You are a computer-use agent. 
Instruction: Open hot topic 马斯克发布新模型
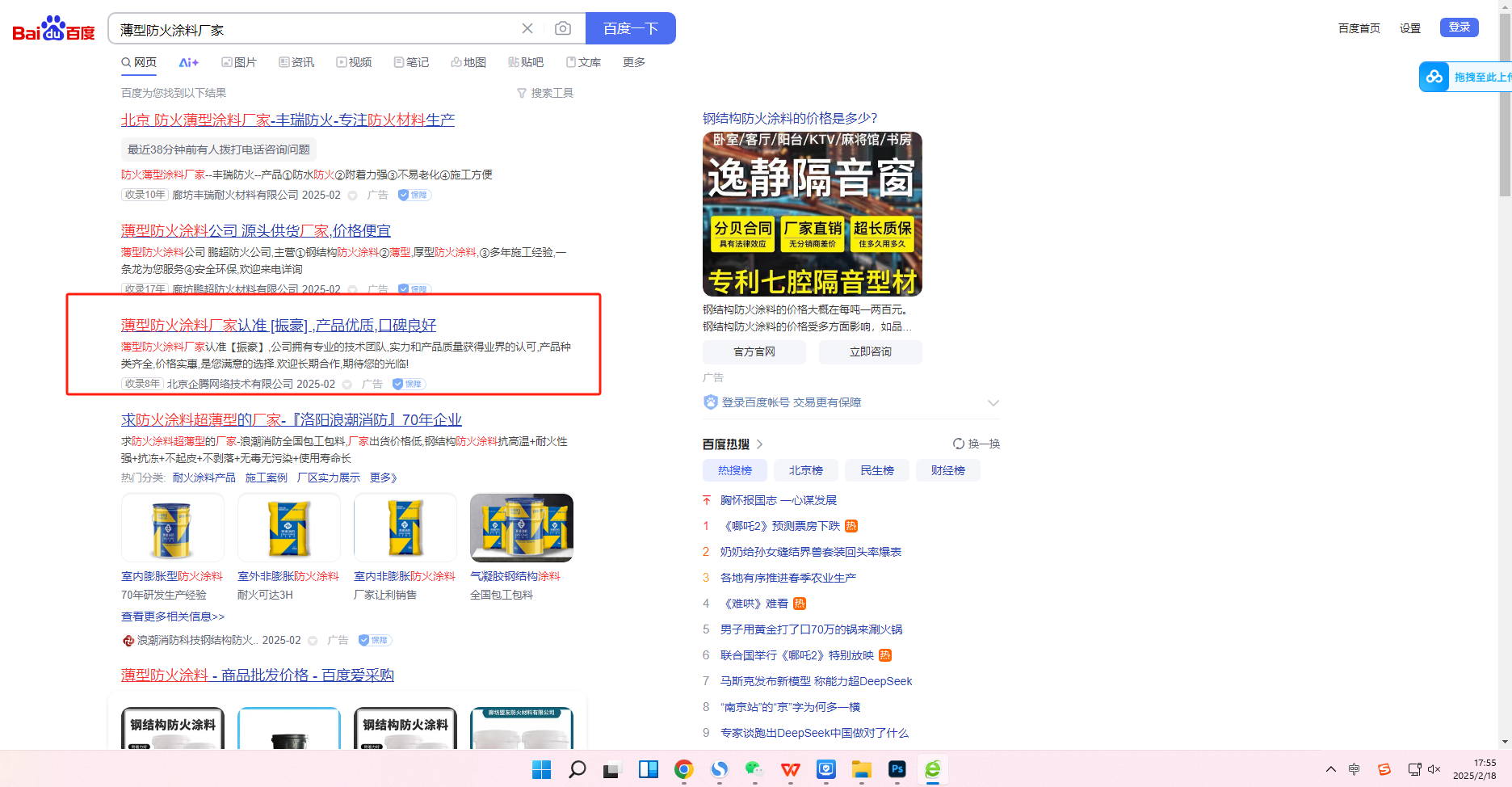(x=816, y=681)
